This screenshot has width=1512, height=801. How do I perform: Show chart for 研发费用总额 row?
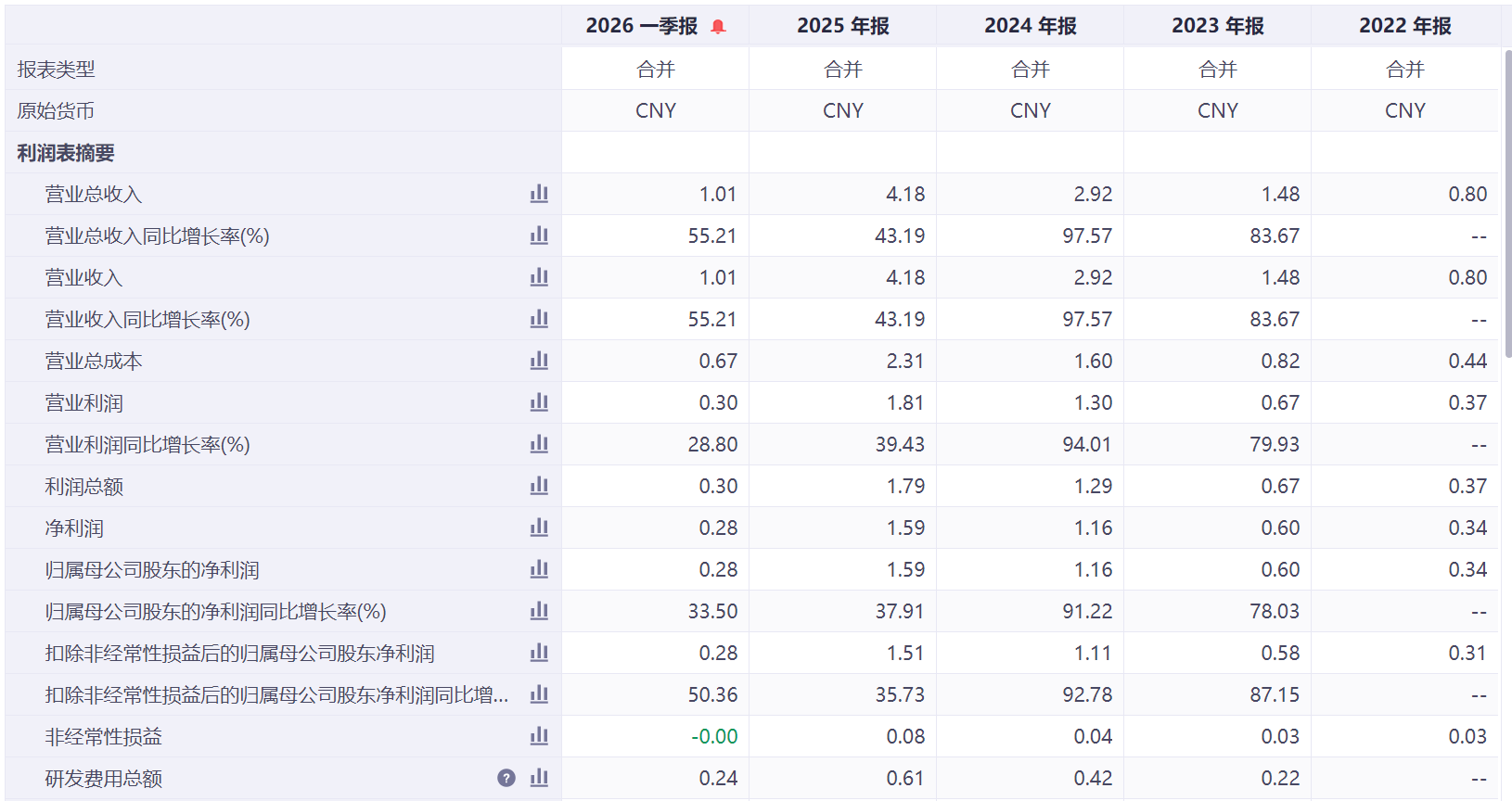point(539,778)
